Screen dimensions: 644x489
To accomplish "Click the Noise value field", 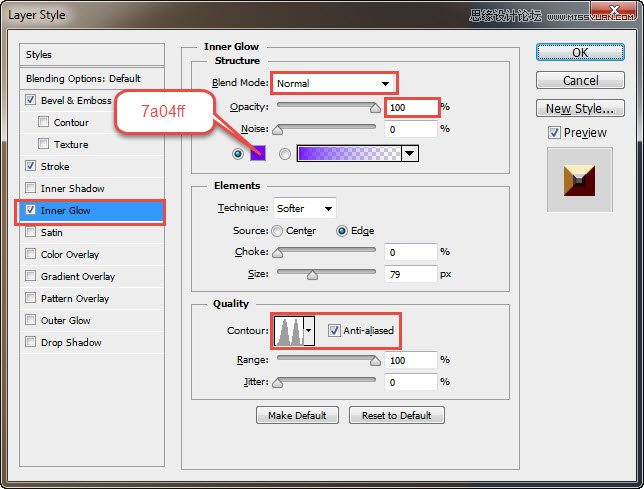I will (x=411, y=129).
